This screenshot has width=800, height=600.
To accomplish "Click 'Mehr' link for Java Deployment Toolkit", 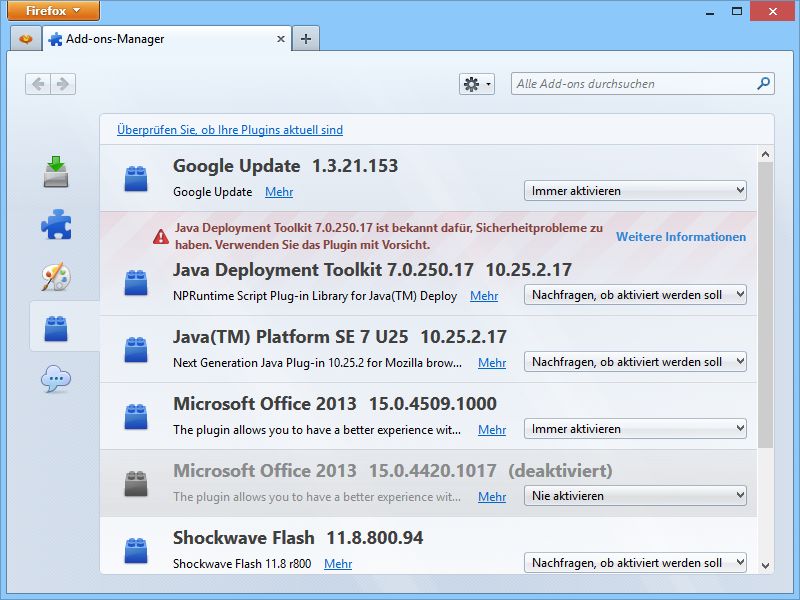I will point(484,296).
